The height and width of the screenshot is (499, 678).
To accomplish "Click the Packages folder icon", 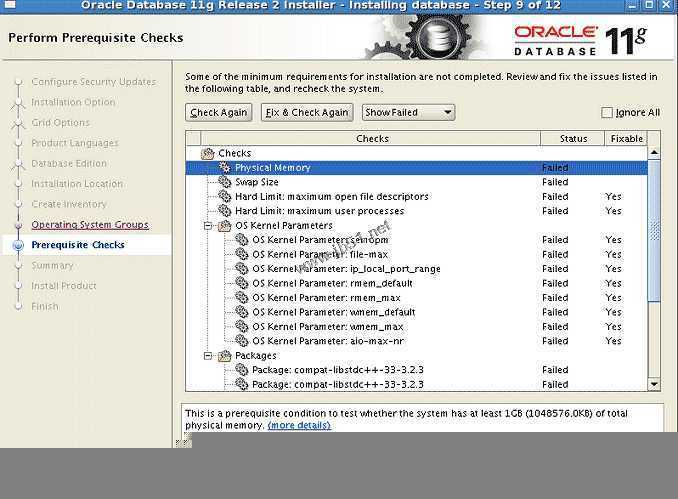I will tap(224, 355).
